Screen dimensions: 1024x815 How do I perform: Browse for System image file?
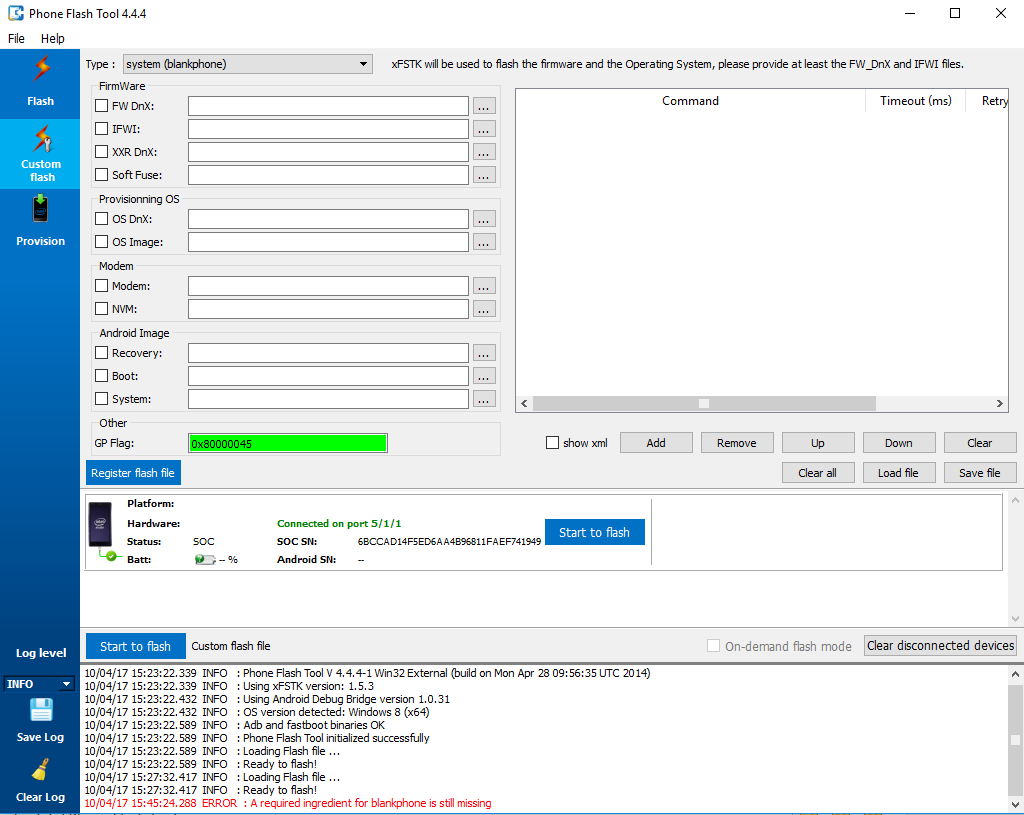(484, 399)
